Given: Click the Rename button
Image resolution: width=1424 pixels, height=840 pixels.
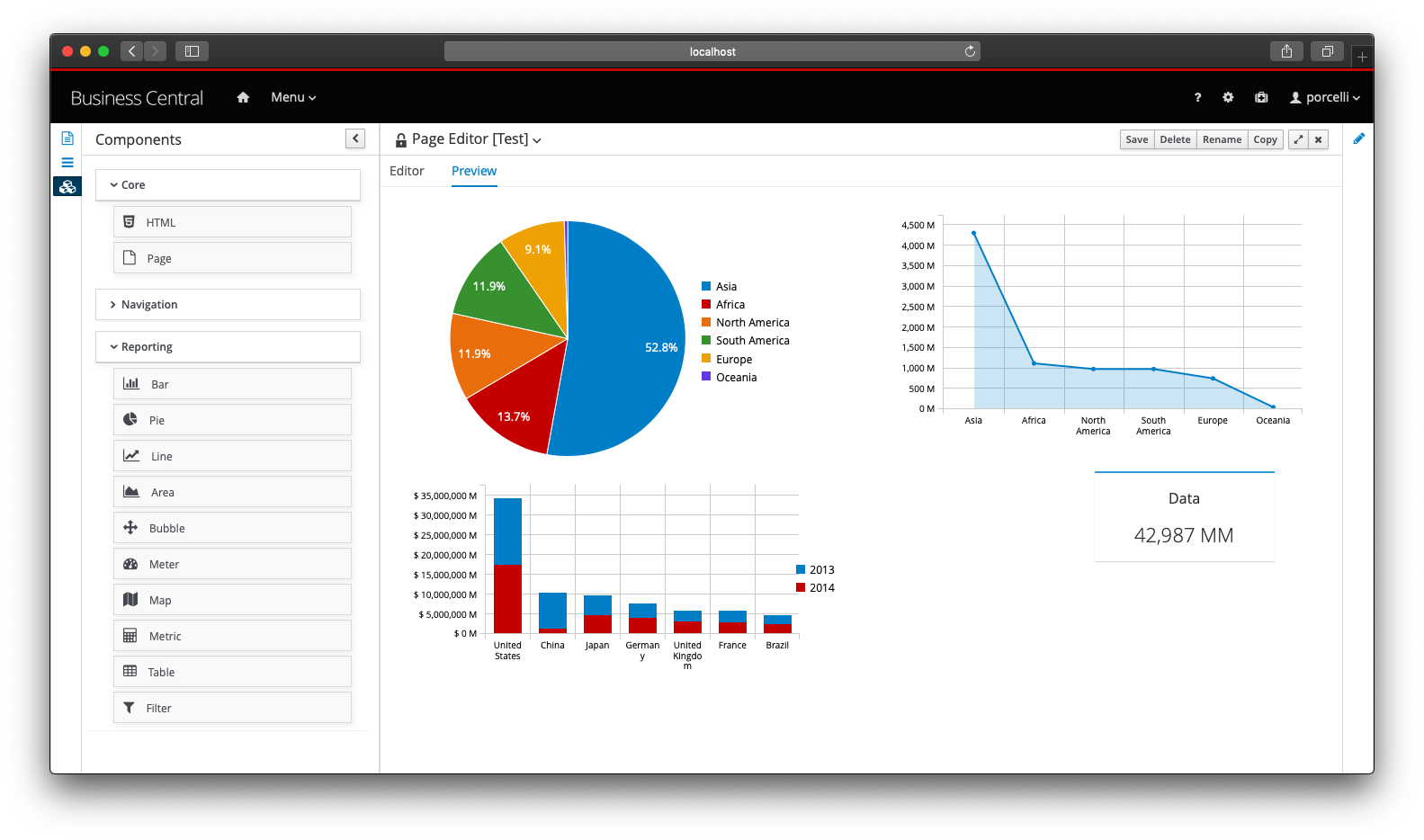Looking at the screenshot, I should coord(1222,139).
